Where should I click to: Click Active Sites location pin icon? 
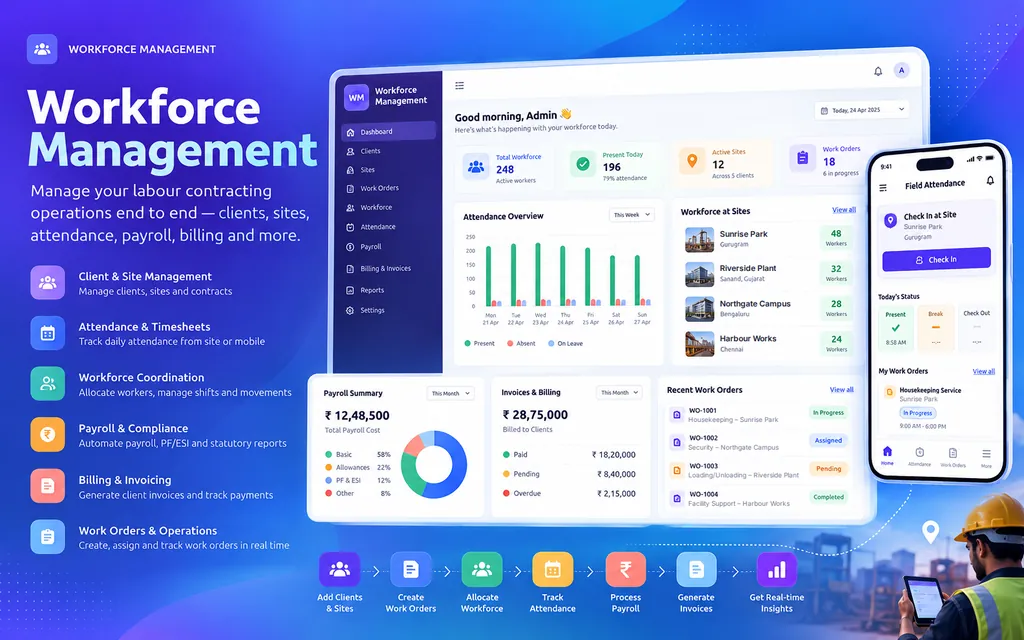click(692, 161)
